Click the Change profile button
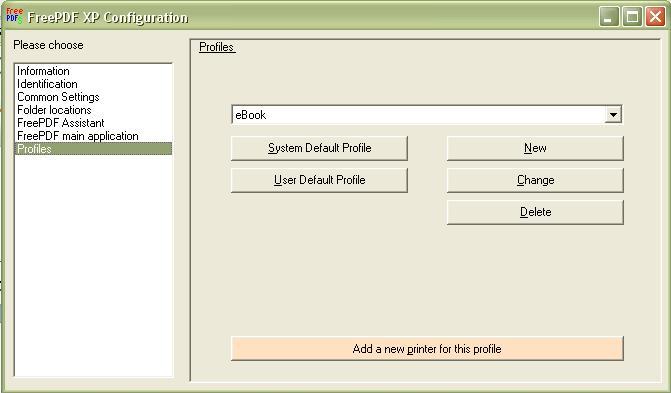The height and width of the screenshot is (393, 671). pyautogui.click(x=535, y=180)
